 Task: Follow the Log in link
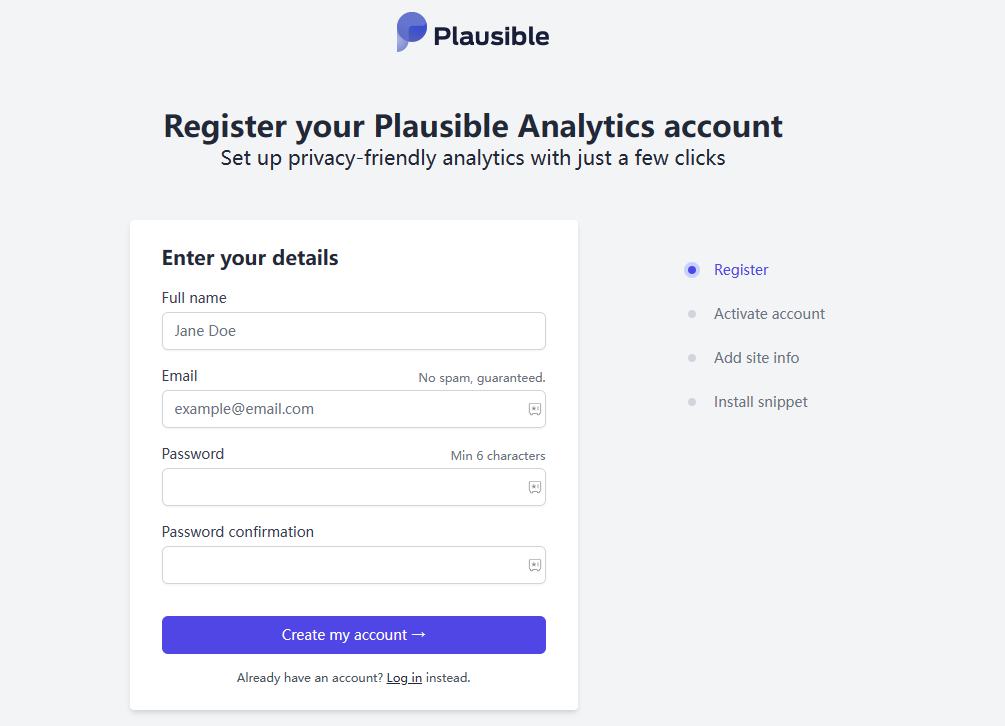[x=404, y=678]
